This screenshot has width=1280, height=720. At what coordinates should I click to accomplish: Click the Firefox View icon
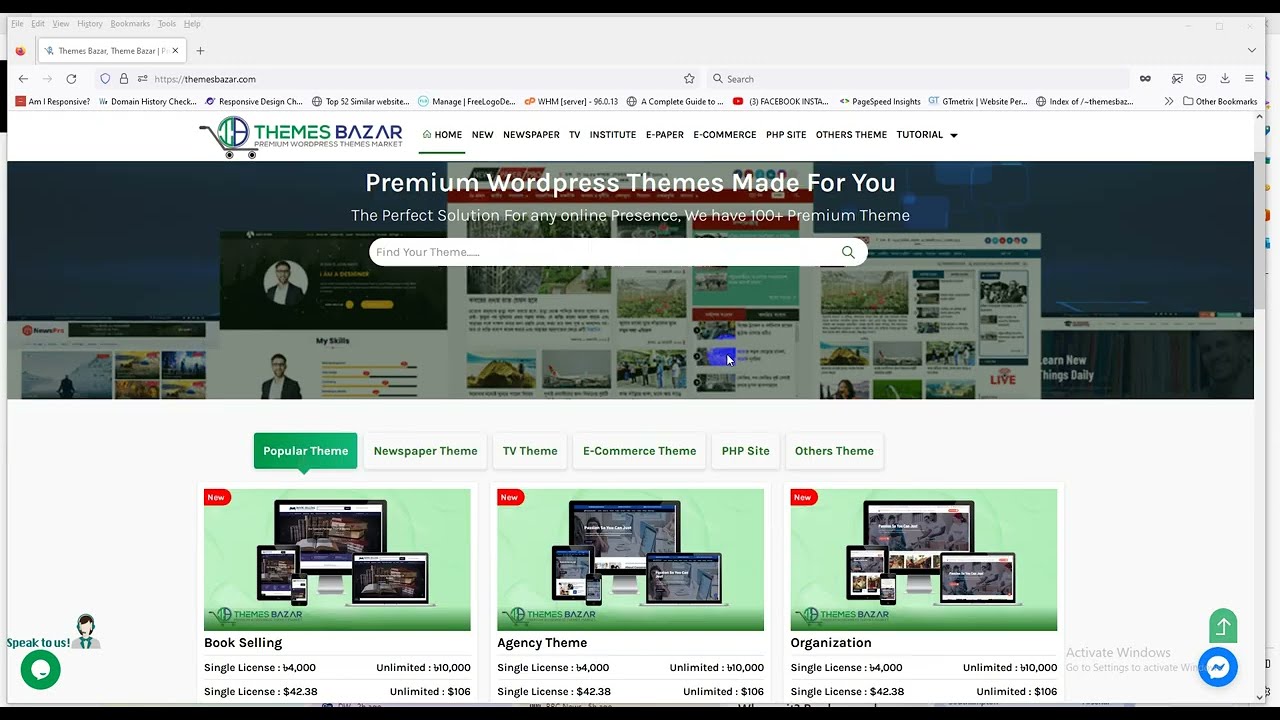pos(20,51)
